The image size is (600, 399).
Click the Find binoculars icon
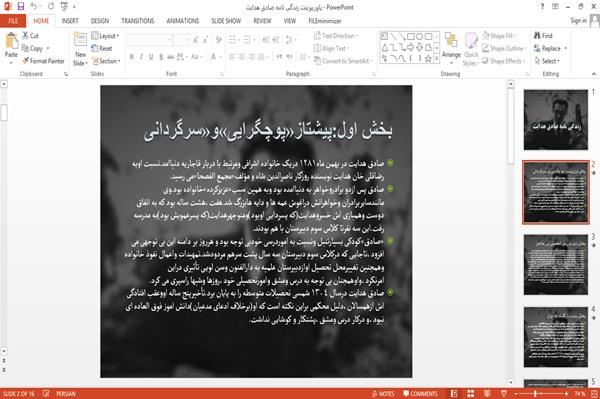pyautogui.click(x=538, y=36)
